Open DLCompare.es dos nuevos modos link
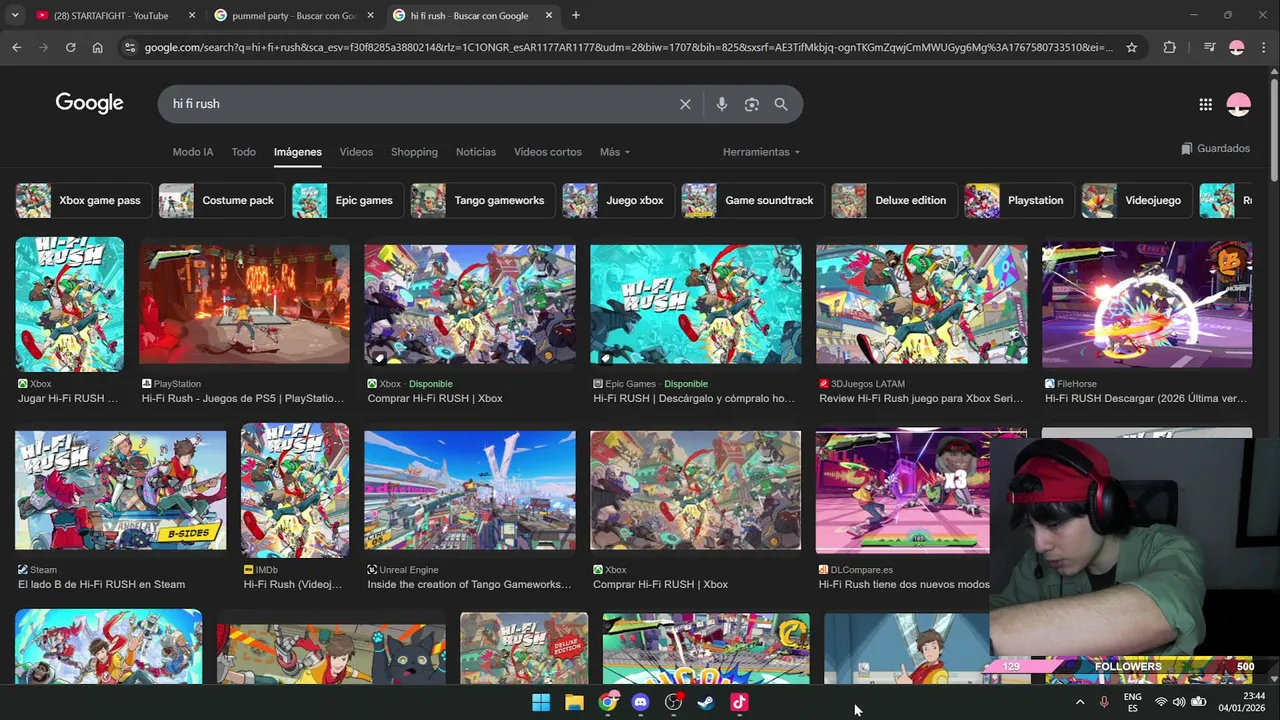 click(x=904, y=584)
